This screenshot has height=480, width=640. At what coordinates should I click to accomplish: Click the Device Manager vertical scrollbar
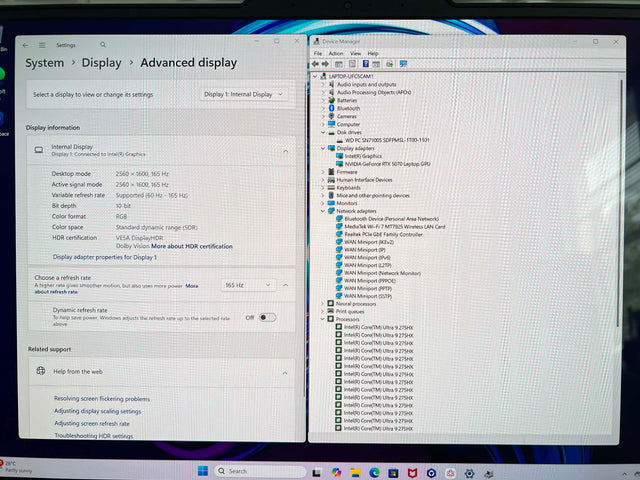(x=620, y=203)
